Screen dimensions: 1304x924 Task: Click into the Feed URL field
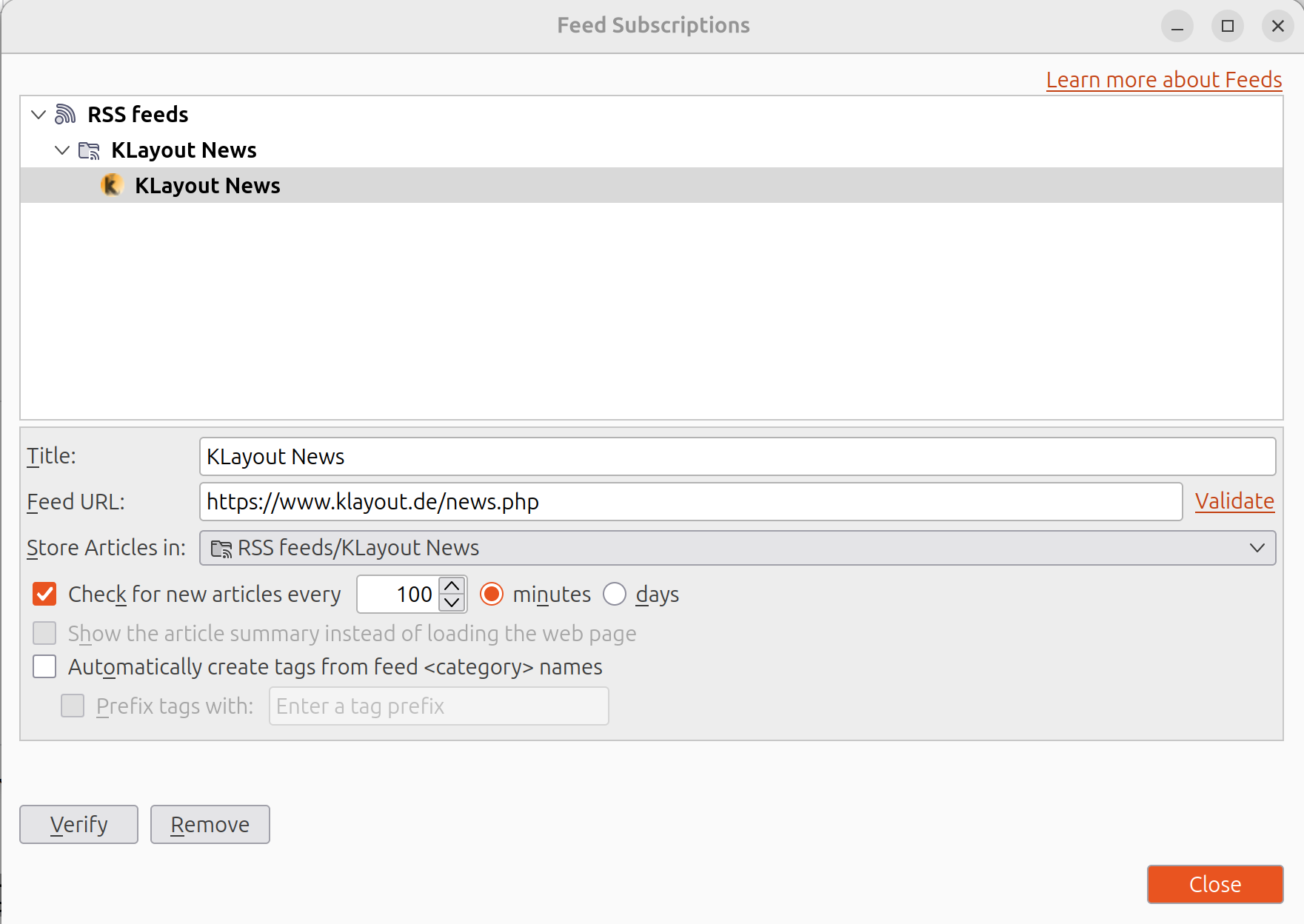690,502
